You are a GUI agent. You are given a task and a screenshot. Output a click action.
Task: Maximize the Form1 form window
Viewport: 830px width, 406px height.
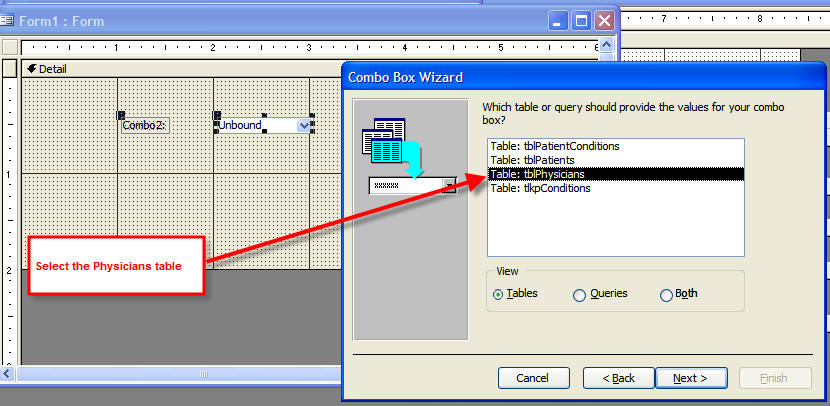(x=582, y=20)
